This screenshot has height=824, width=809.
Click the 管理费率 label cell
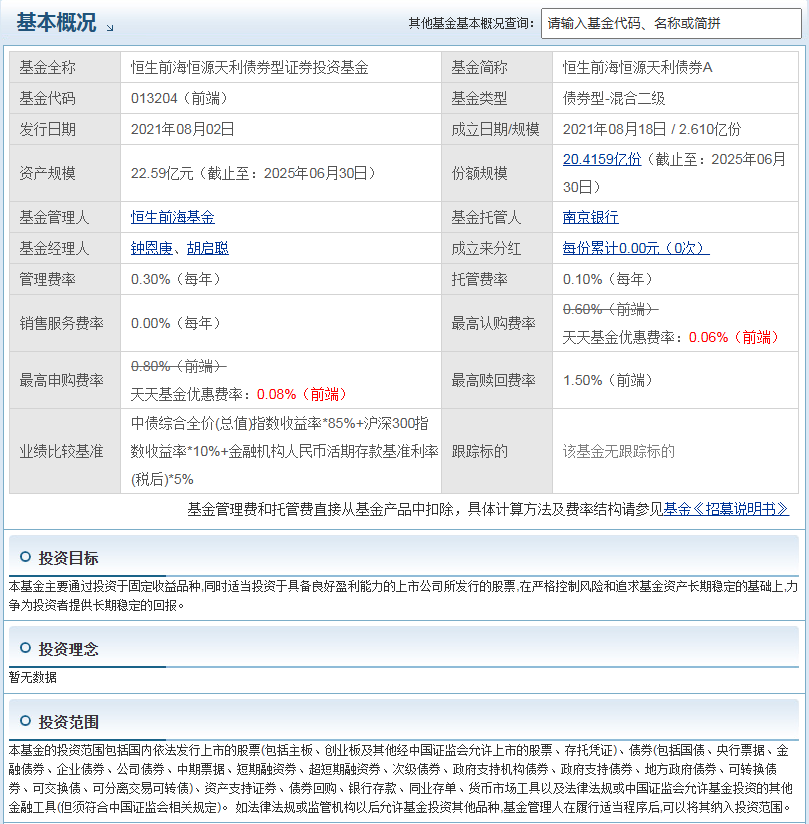click(x=65, y=279)
